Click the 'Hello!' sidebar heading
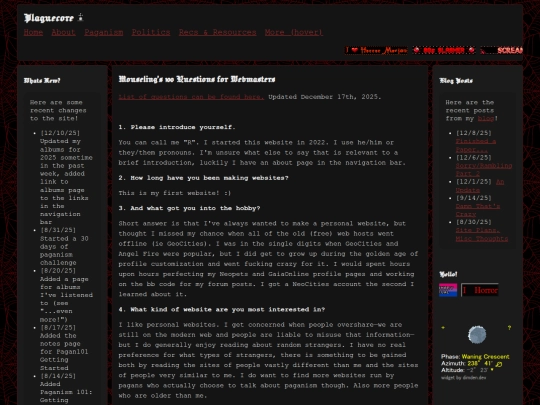The image size is (540, 405). (448, 274)
